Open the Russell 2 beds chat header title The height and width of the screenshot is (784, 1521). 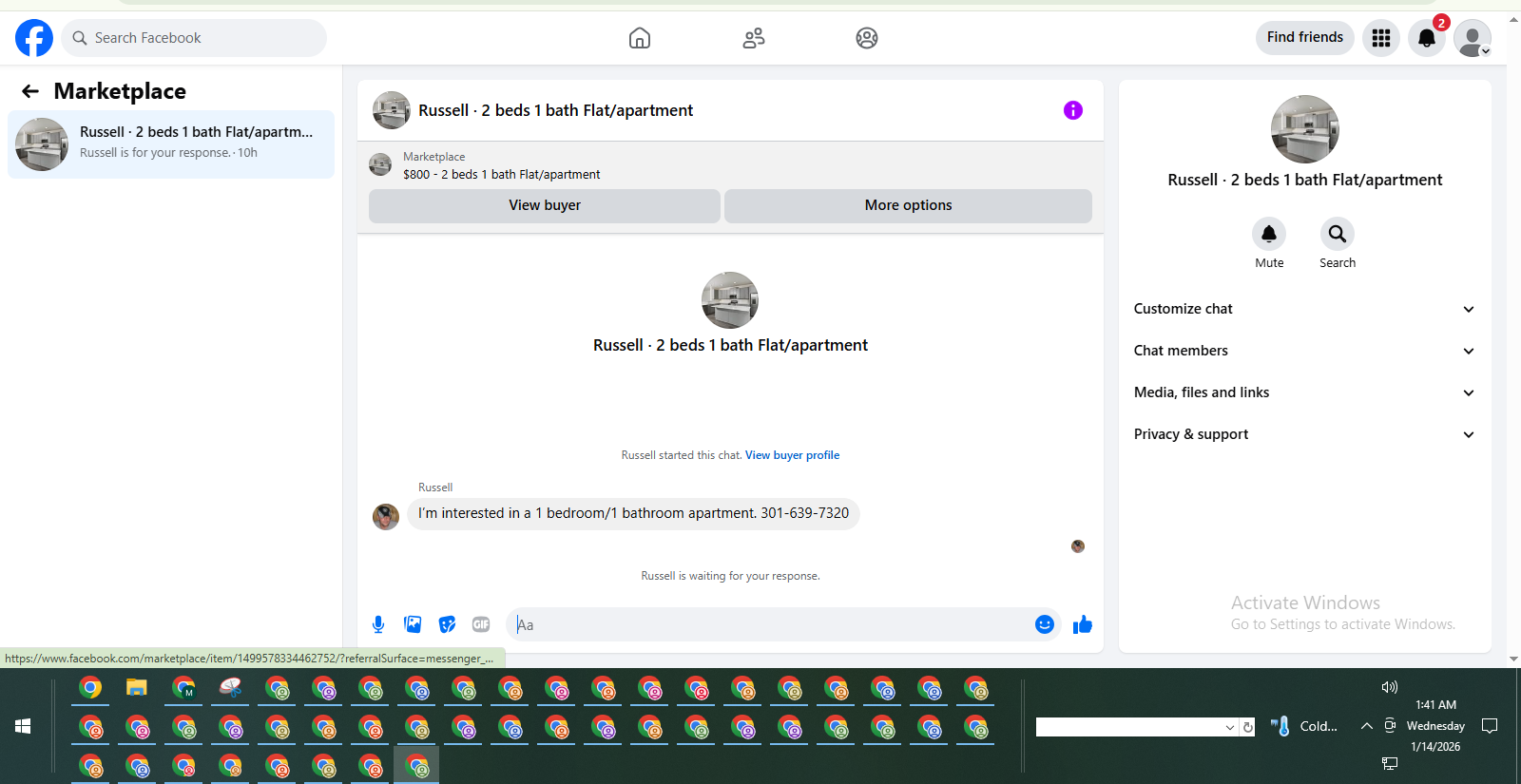tap(555, 110)
